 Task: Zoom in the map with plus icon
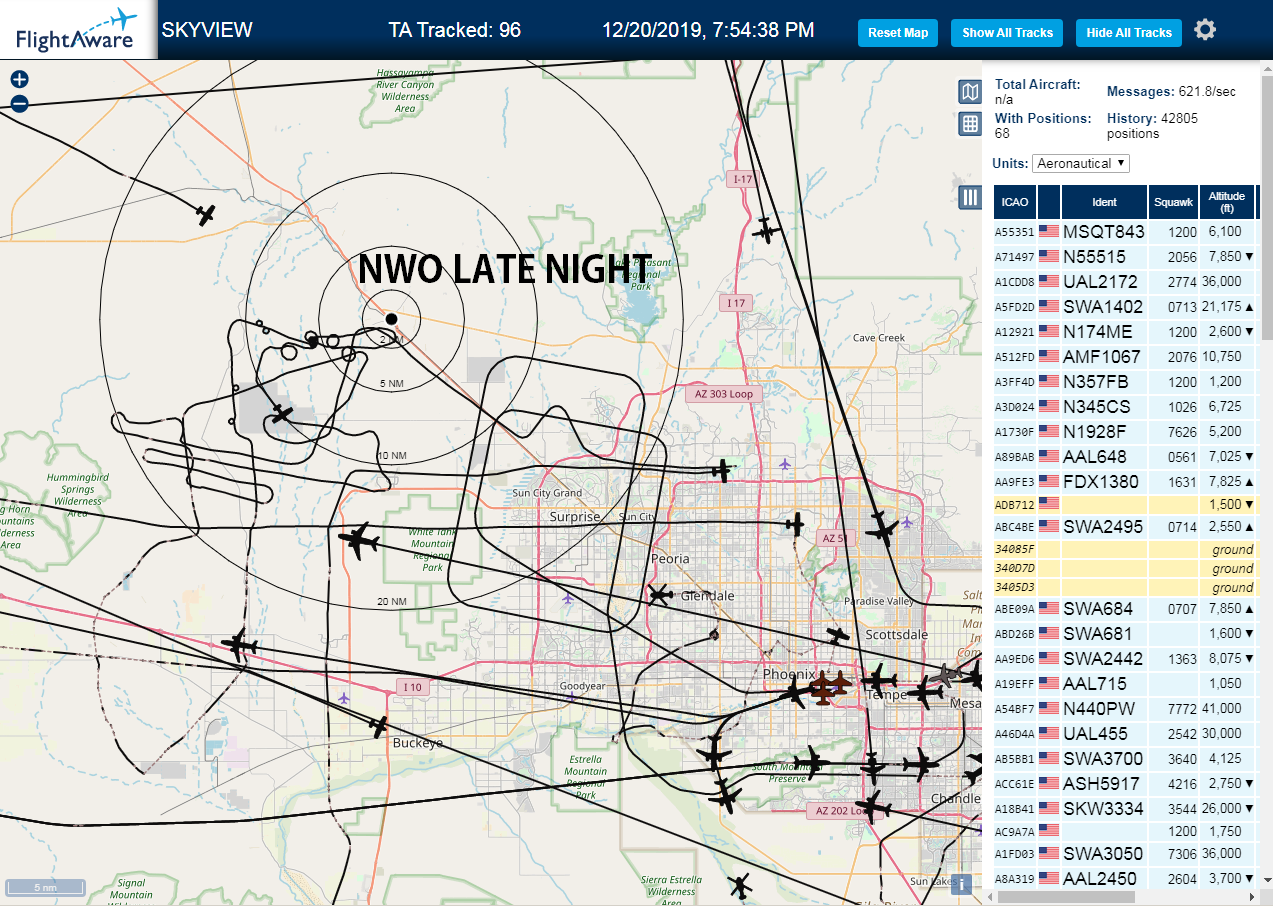click(x=19, y=79)
